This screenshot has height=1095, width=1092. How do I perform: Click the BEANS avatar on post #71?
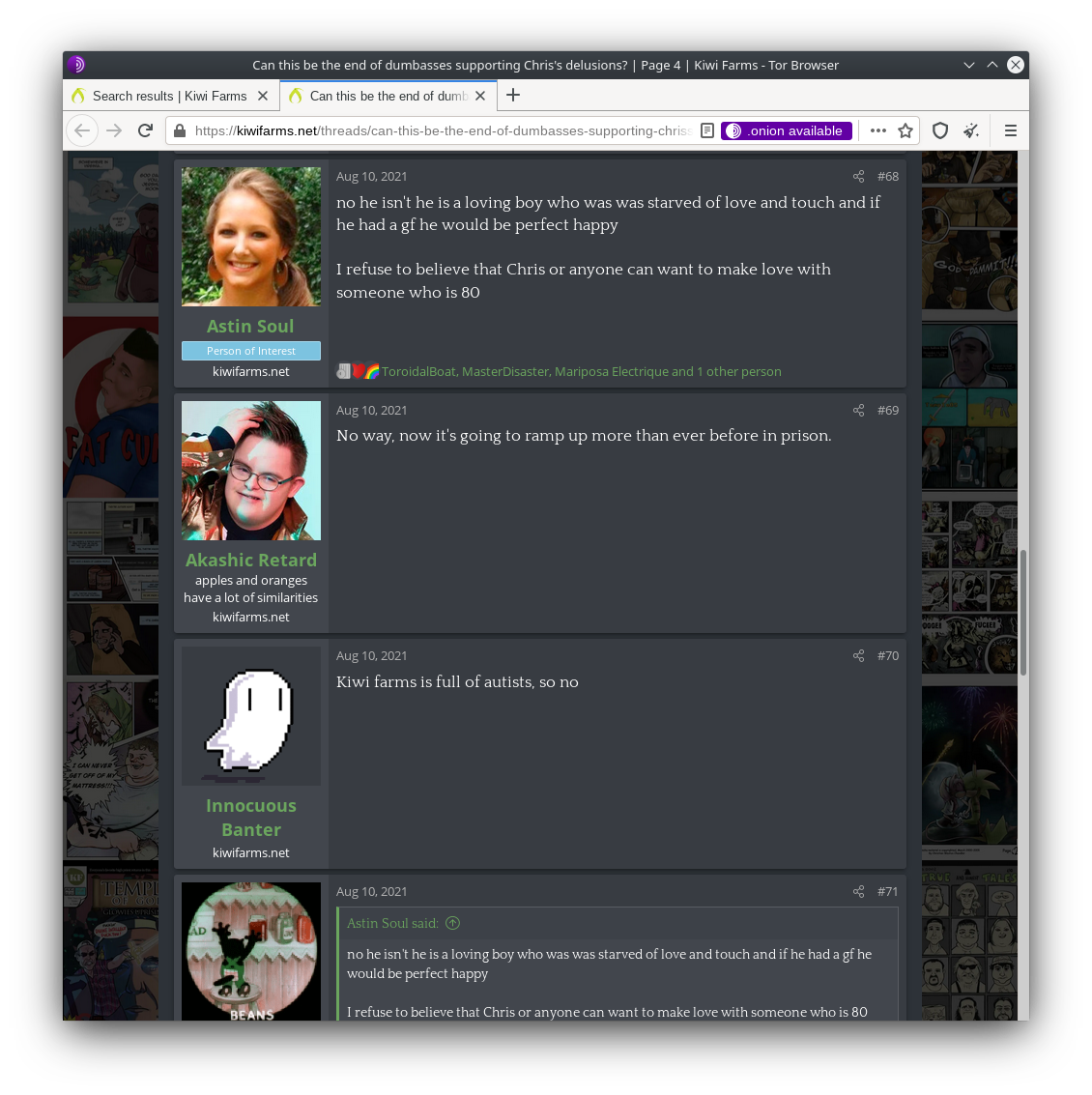(x=250, y=951)
